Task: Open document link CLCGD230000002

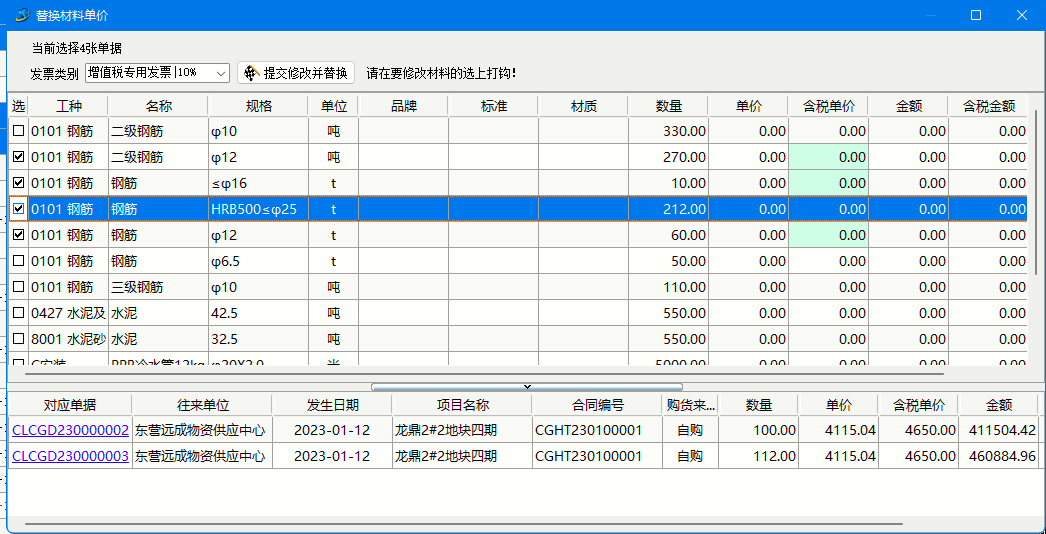Action: [70, 430]
